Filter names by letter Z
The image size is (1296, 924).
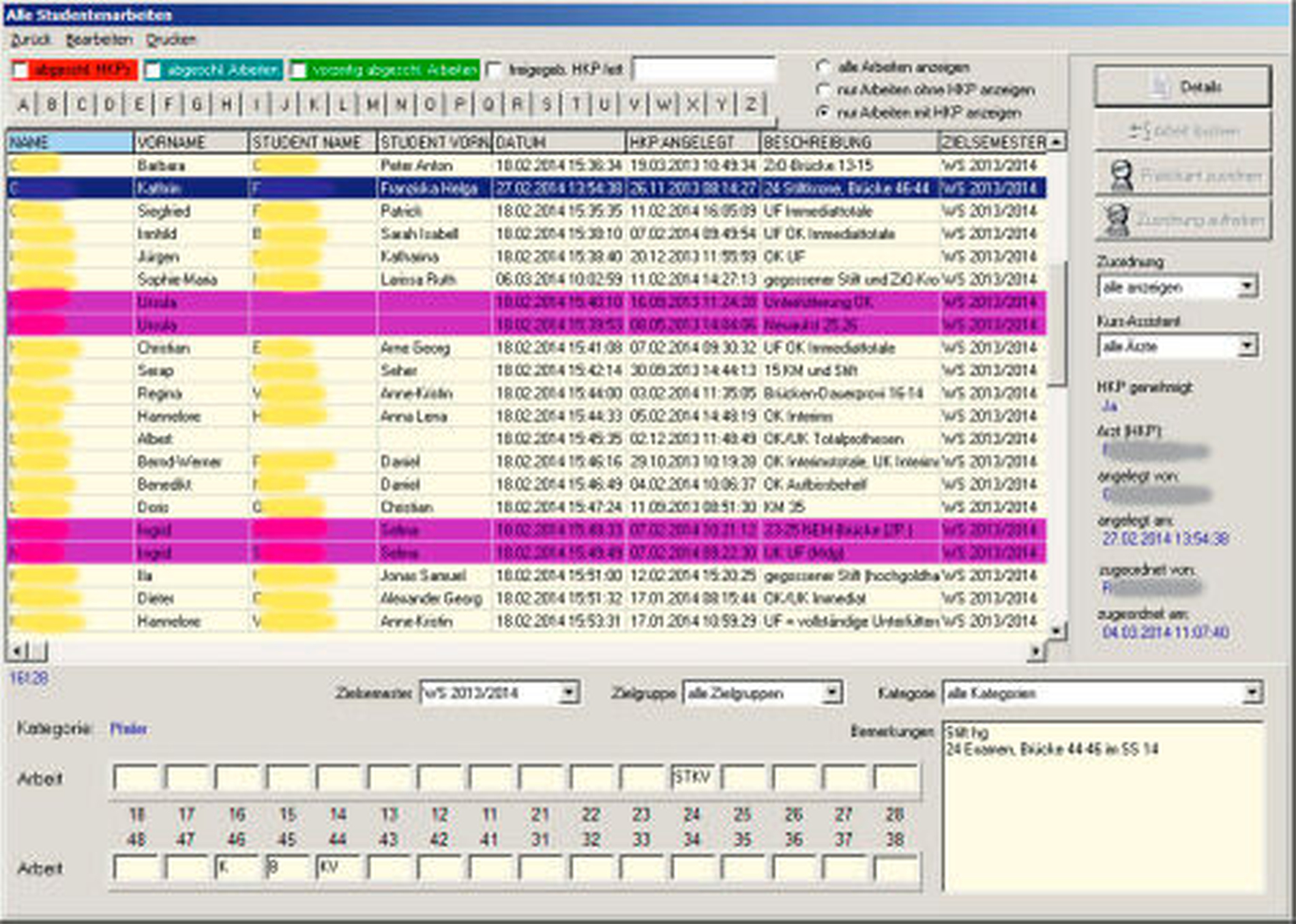pyautogui.click(x=750, y=104)
